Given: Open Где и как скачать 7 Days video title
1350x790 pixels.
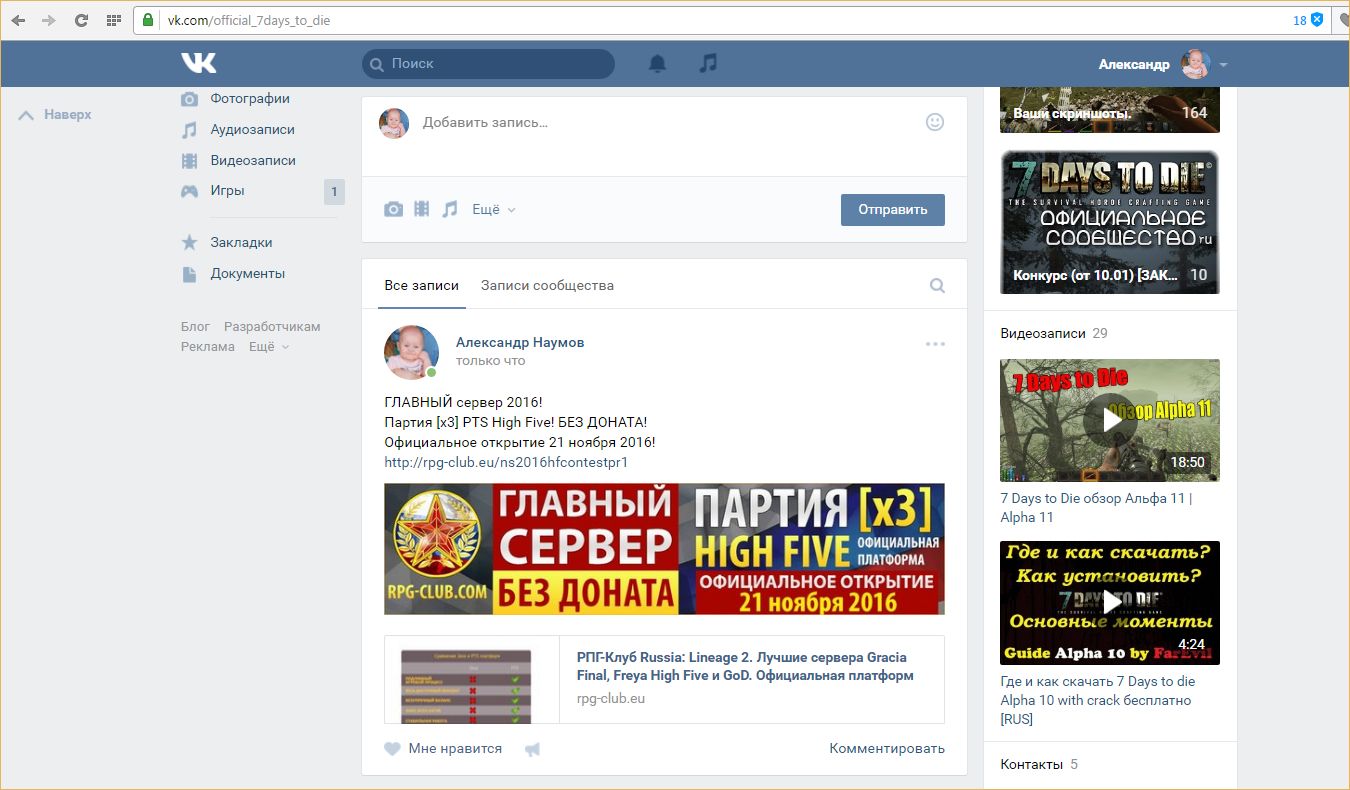Looking at the screenshot, I should tap(1098, 701).
